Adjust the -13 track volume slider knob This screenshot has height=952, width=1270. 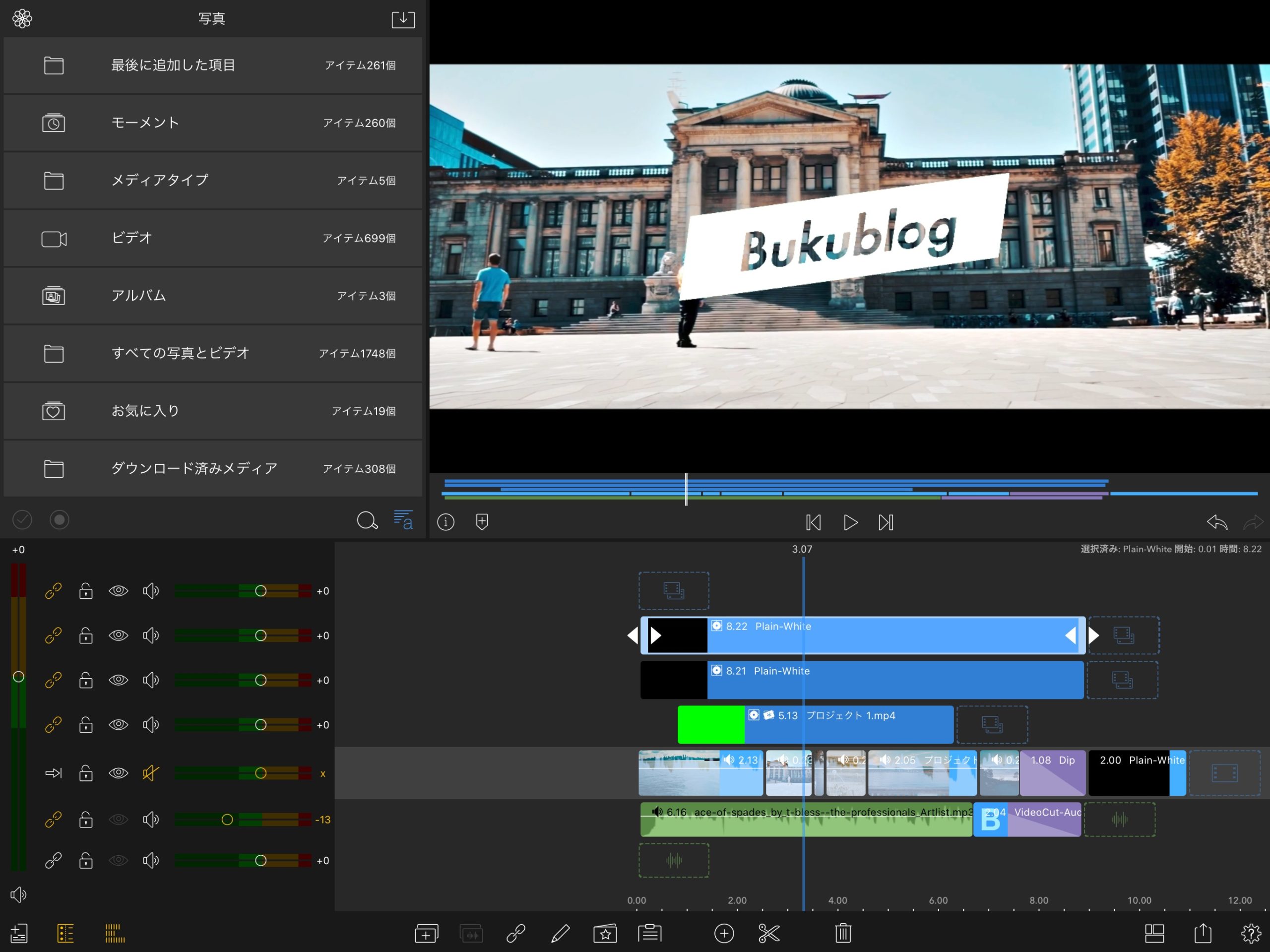(x=227, y=820)
